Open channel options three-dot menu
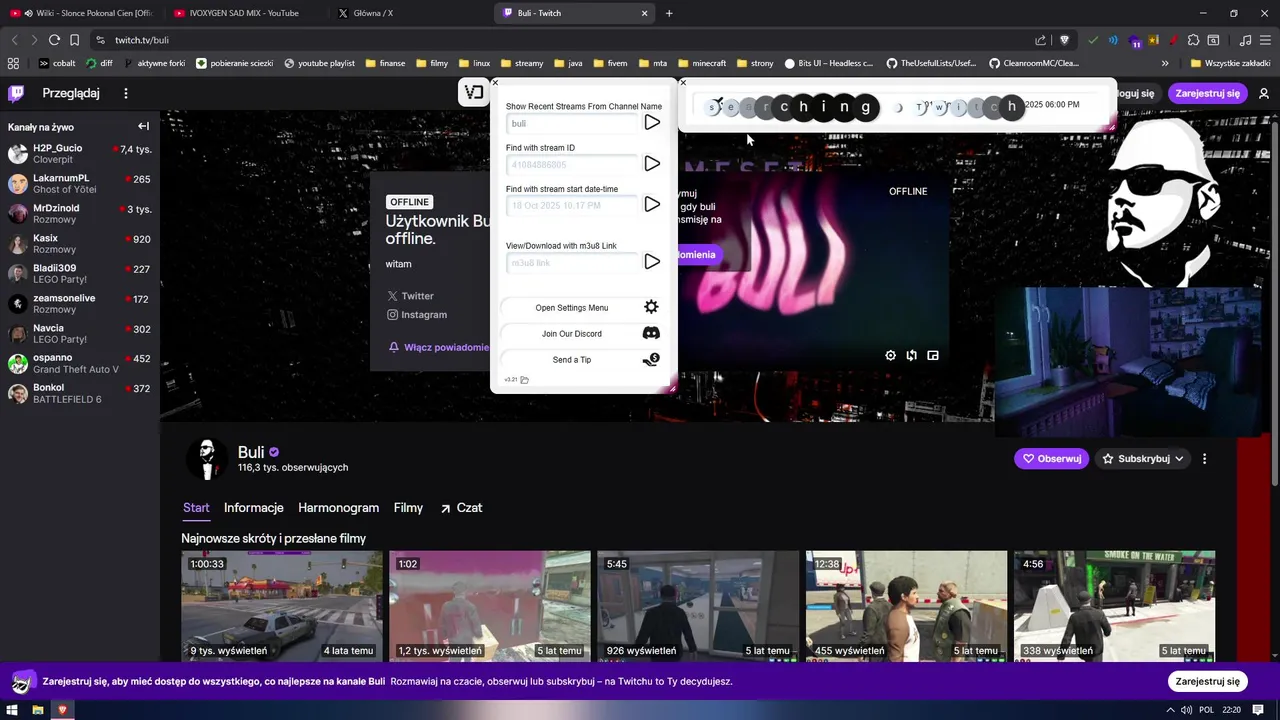 tap(1204, 459)
